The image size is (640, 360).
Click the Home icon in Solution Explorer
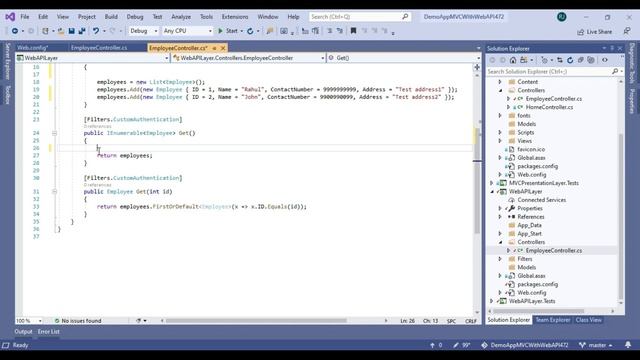(513, 60)
